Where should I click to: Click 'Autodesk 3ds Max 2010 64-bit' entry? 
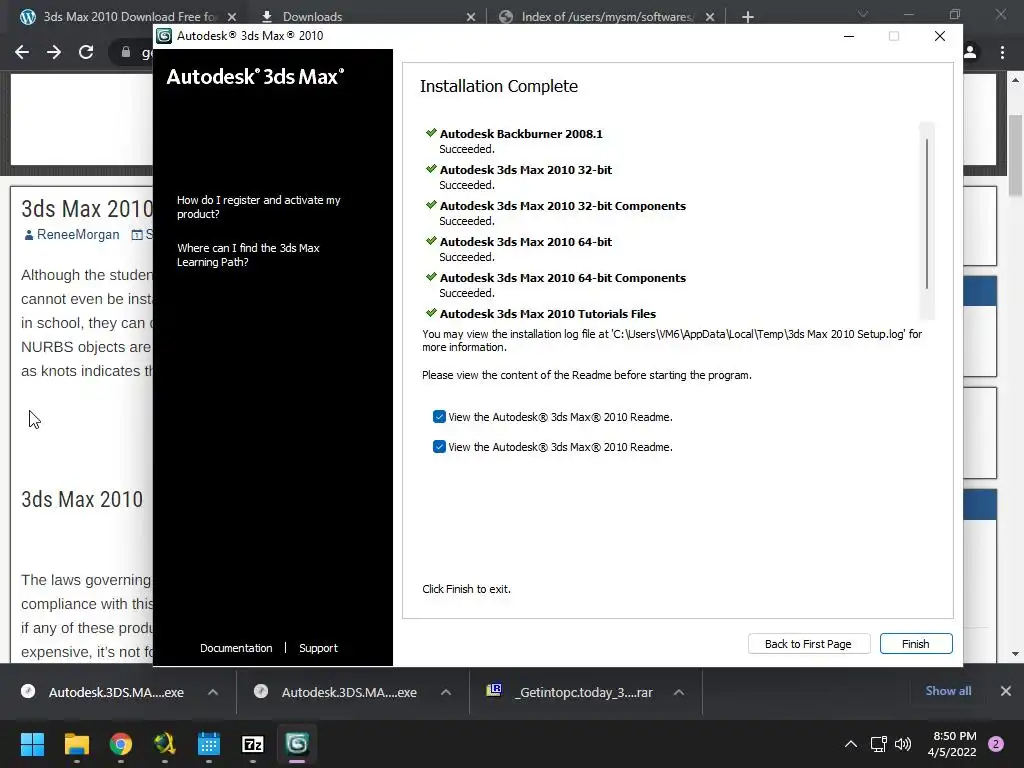coord(526,242)
